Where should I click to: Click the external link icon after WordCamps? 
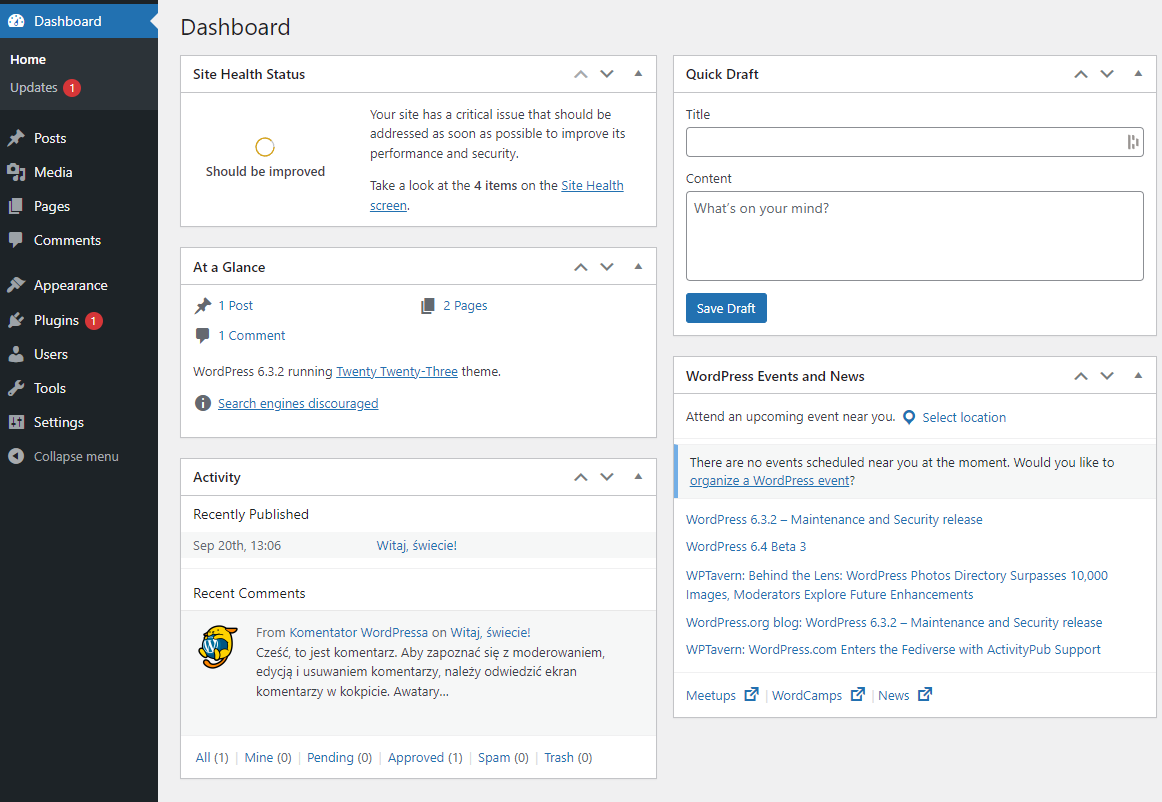857,695
